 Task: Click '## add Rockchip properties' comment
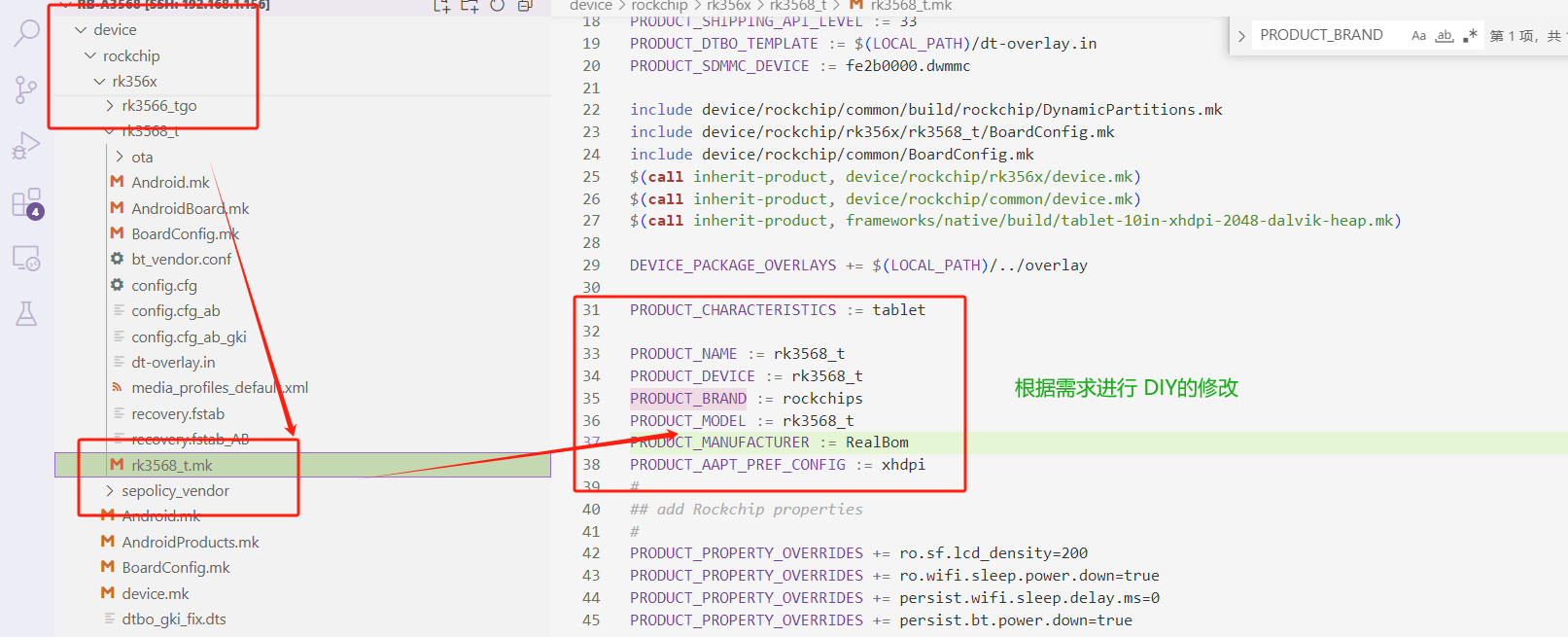point(747,510)
